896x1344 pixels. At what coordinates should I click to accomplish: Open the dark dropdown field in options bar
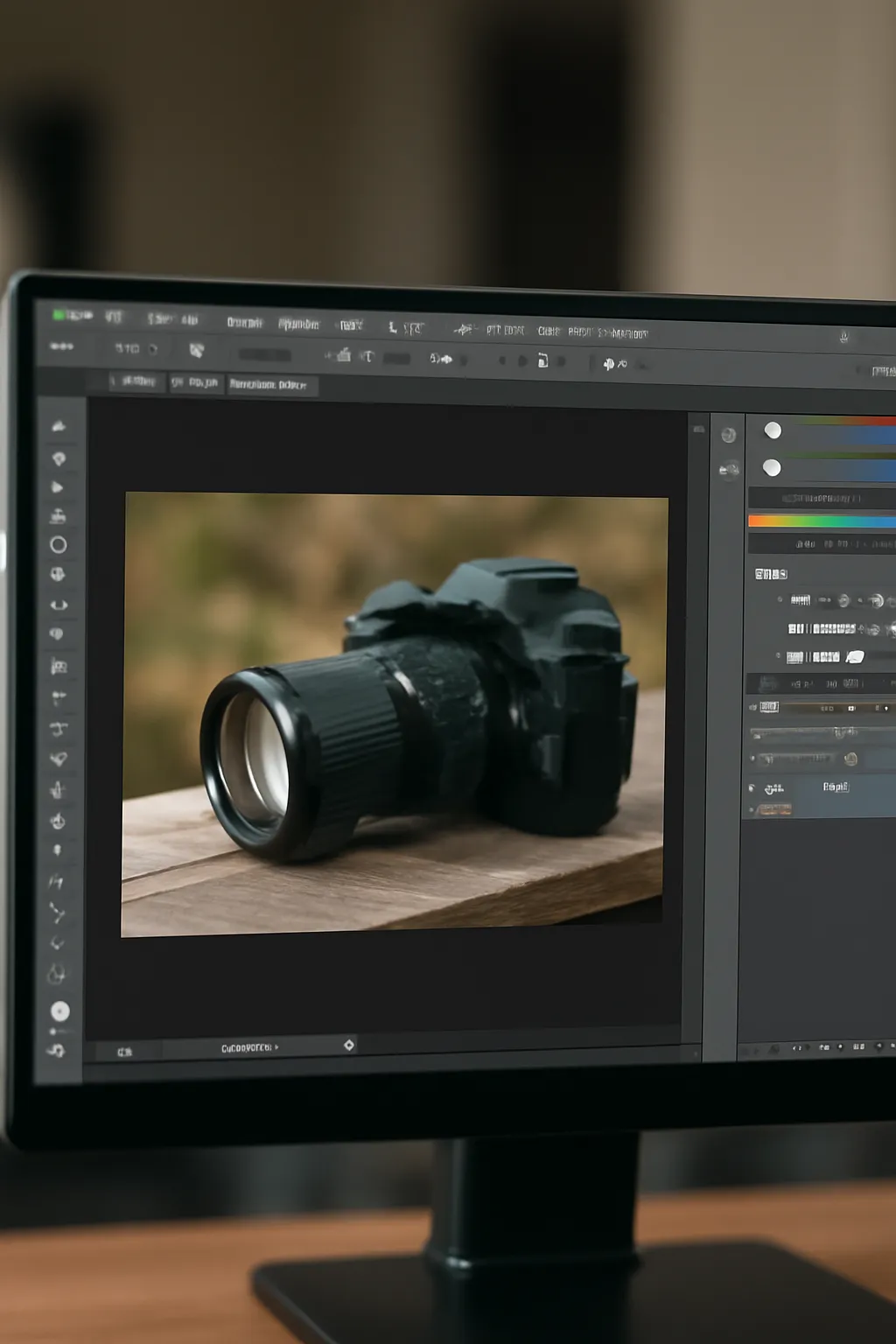coord(265,354)
